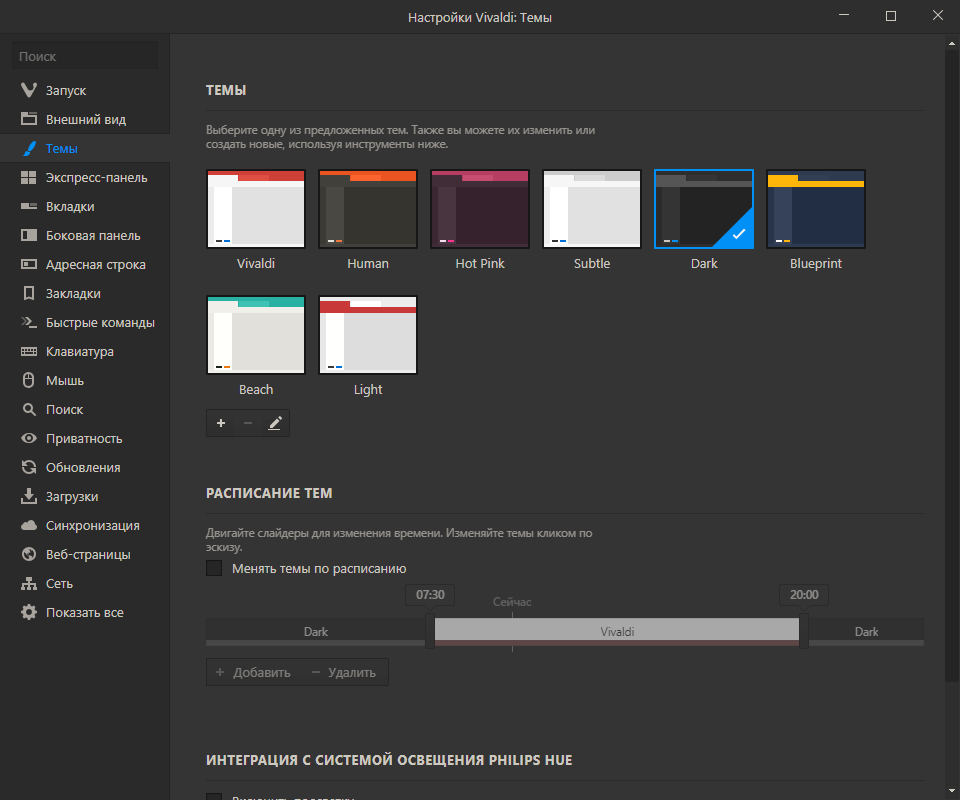Image resolution: width=960 pixels, height=800 pixels.
Task: Choose the Beach theme
Action: pos(256,335)
